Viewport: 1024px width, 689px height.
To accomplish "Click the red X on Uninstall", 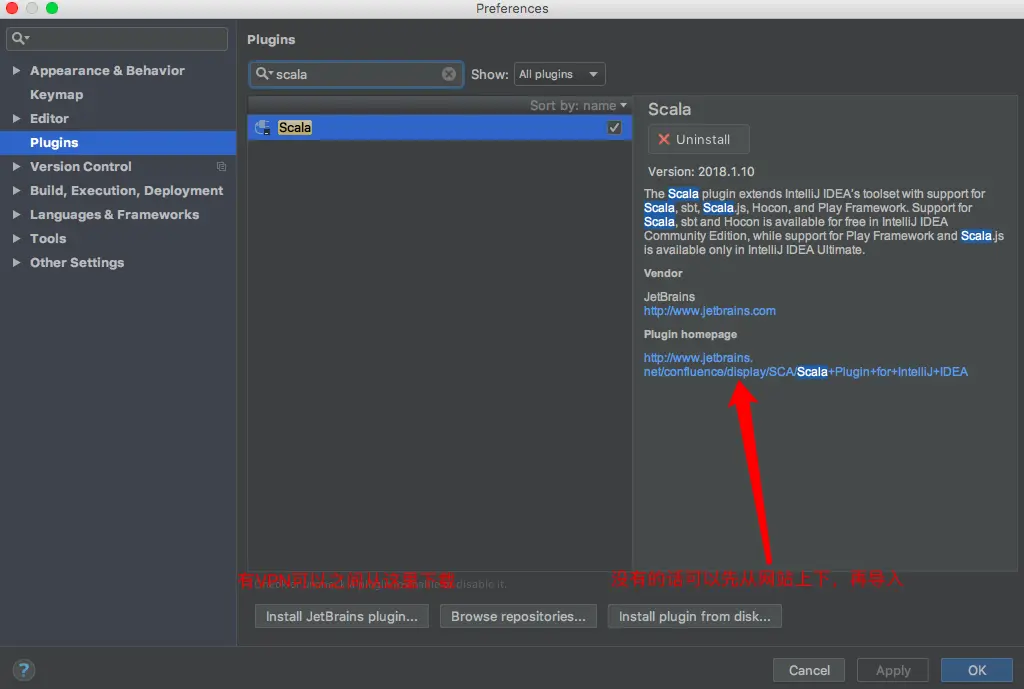I will (x=664, y=139).
